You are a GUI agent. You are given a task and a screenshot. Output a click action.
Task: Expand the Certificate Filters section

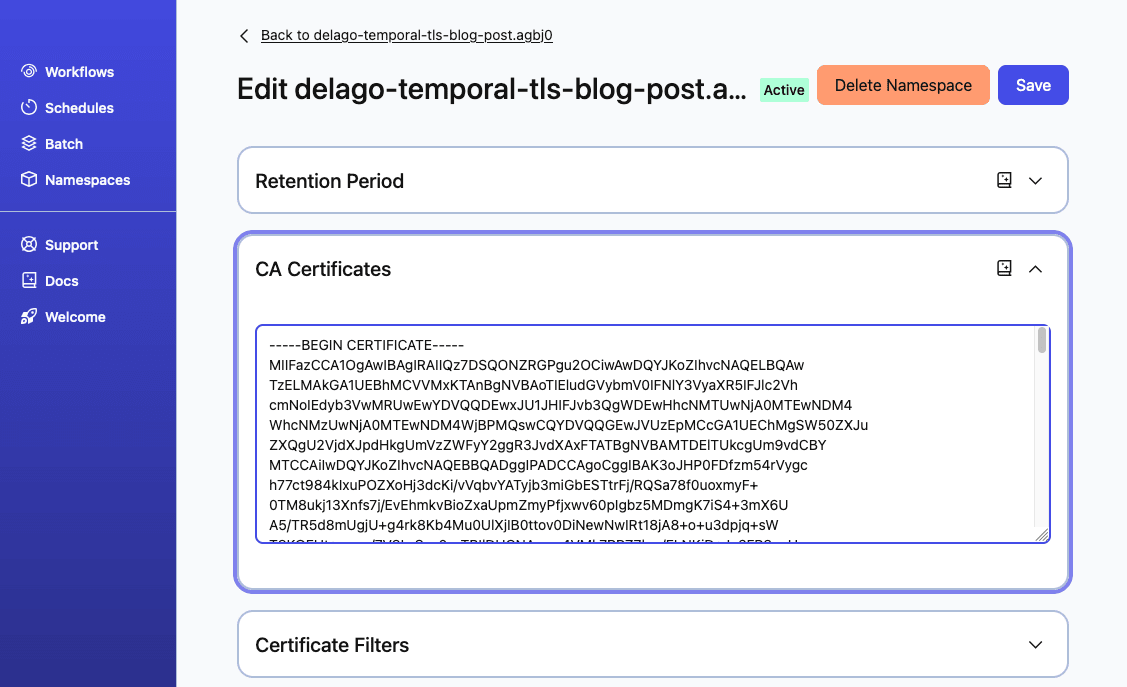coord(1035,644)
